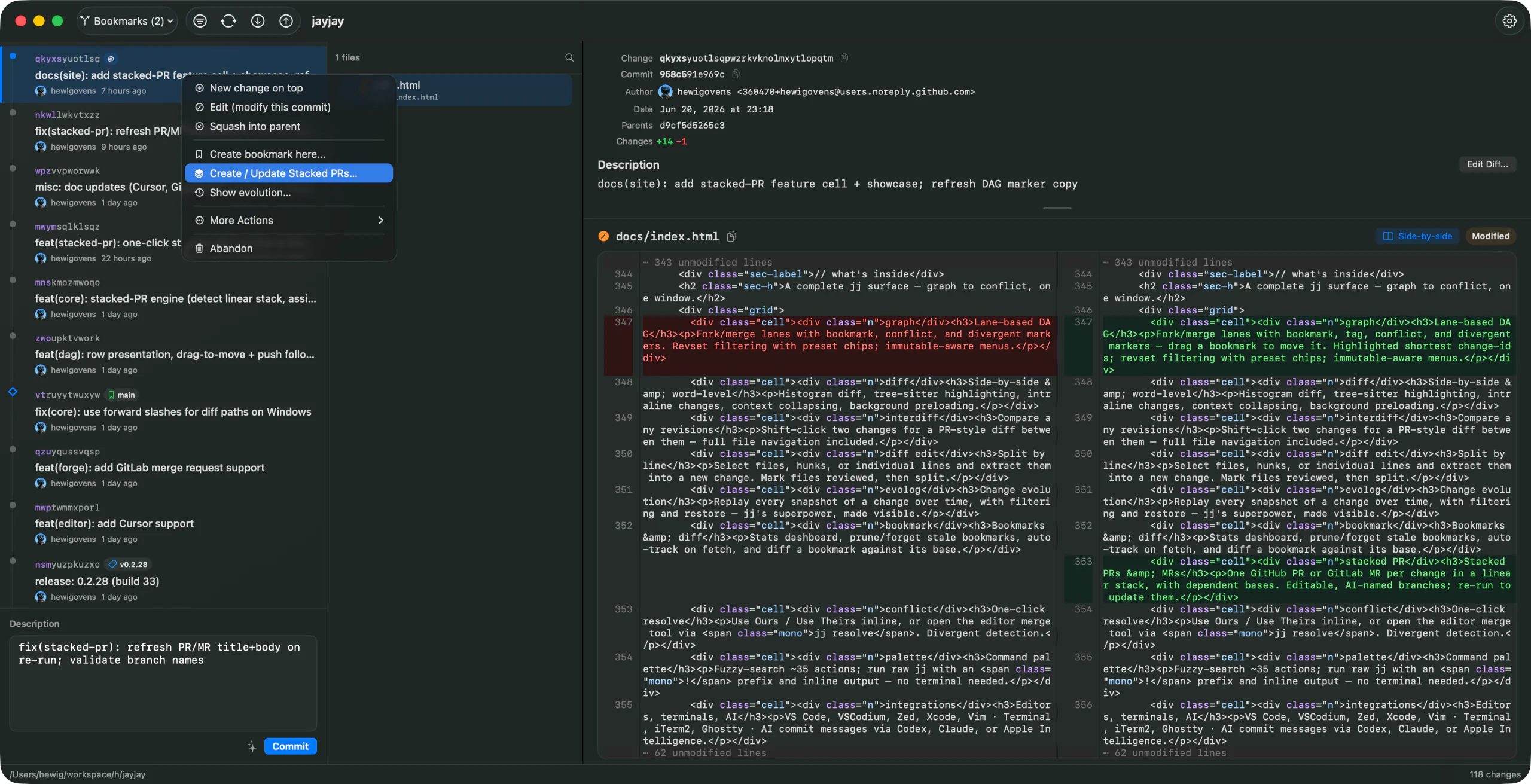Expand 62 unmodified lines in left pane

[x=704, y=753]
